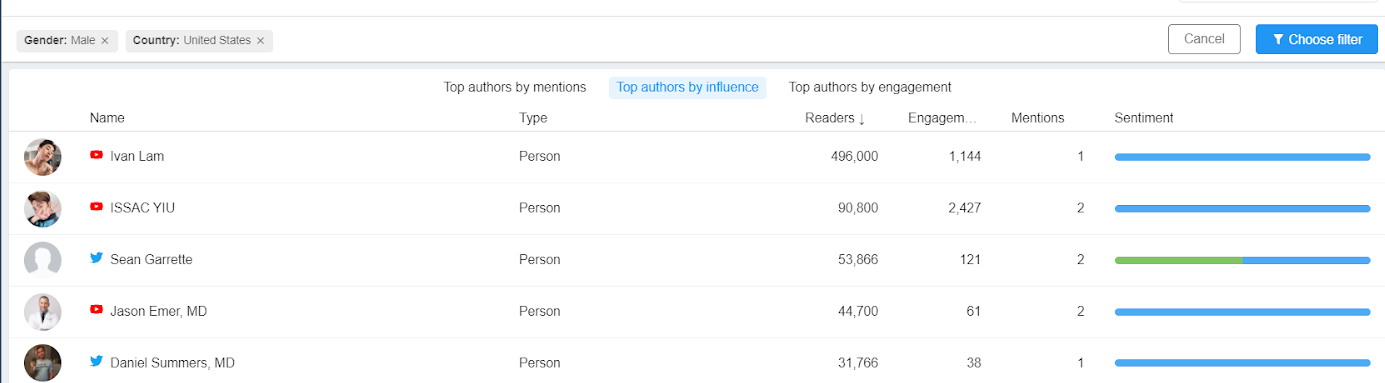Open Ivan Lam's profile avatar
This screenshot has width=1385, height=383.
coord(43,157)
